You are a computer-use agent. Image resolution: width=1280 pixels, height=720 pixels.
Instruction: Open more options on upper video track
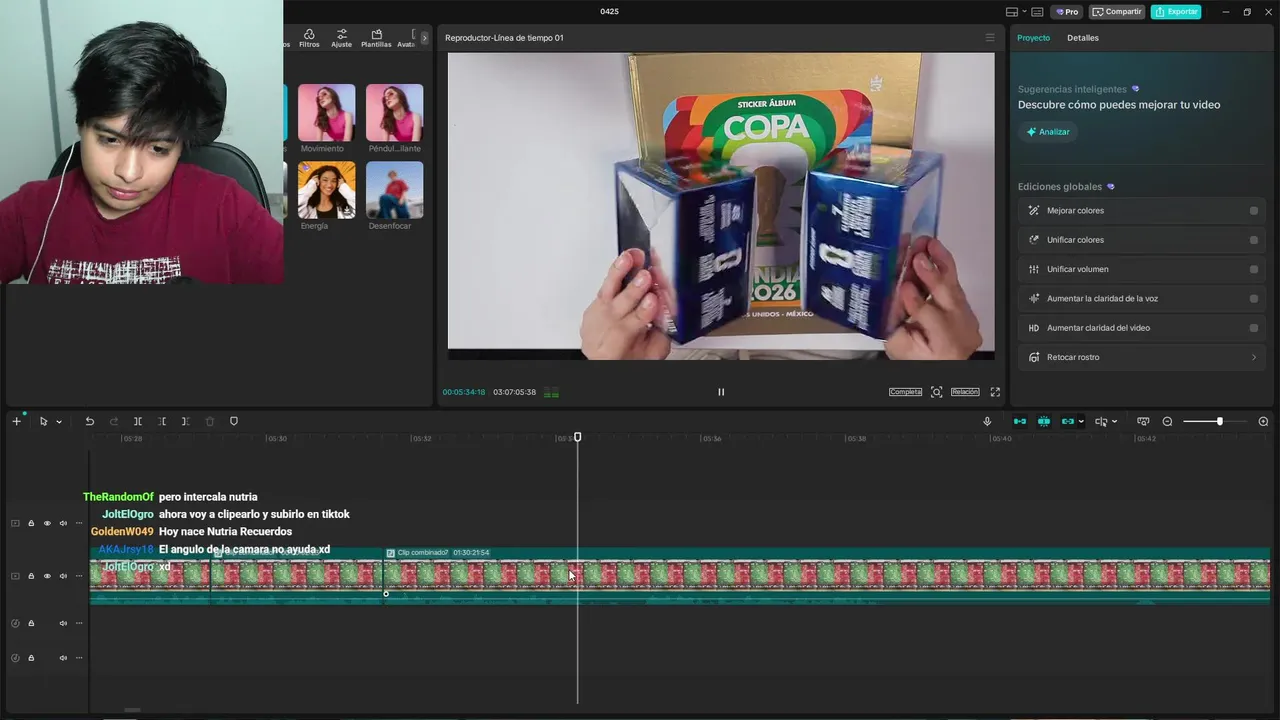pos(79,523)
